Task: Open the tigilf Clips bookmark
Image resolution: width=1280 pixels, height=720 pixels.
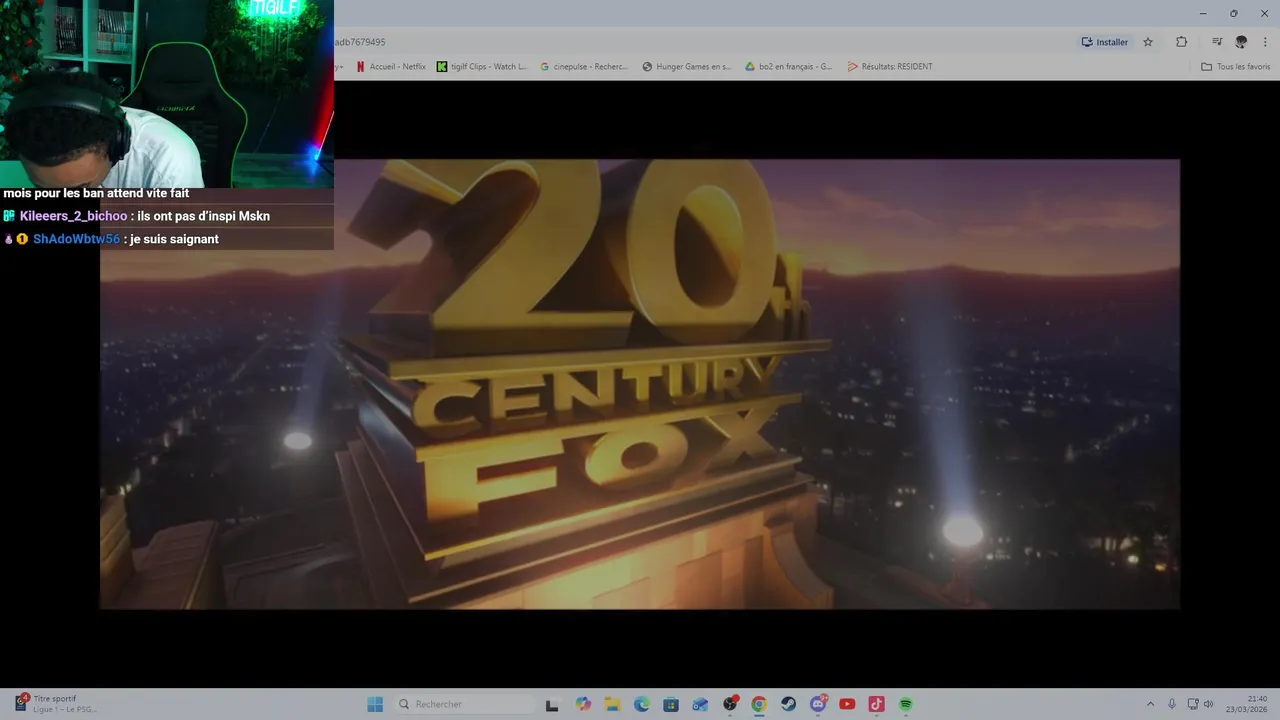Action: pyautogui.click(x=482, y=67)
